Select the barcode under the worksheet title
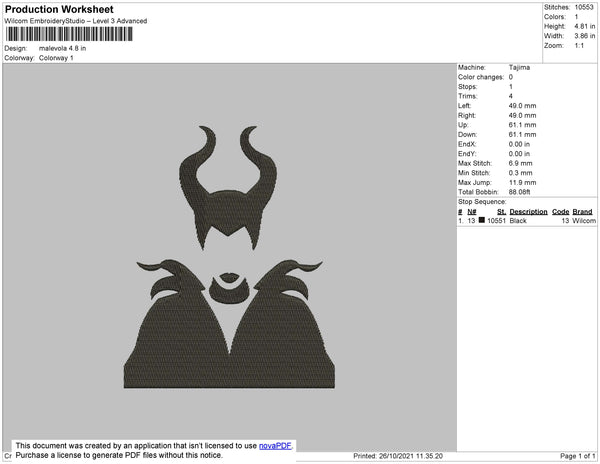Image resolution: width=600 pixels, height=464 pixels. tap(69, 34)
